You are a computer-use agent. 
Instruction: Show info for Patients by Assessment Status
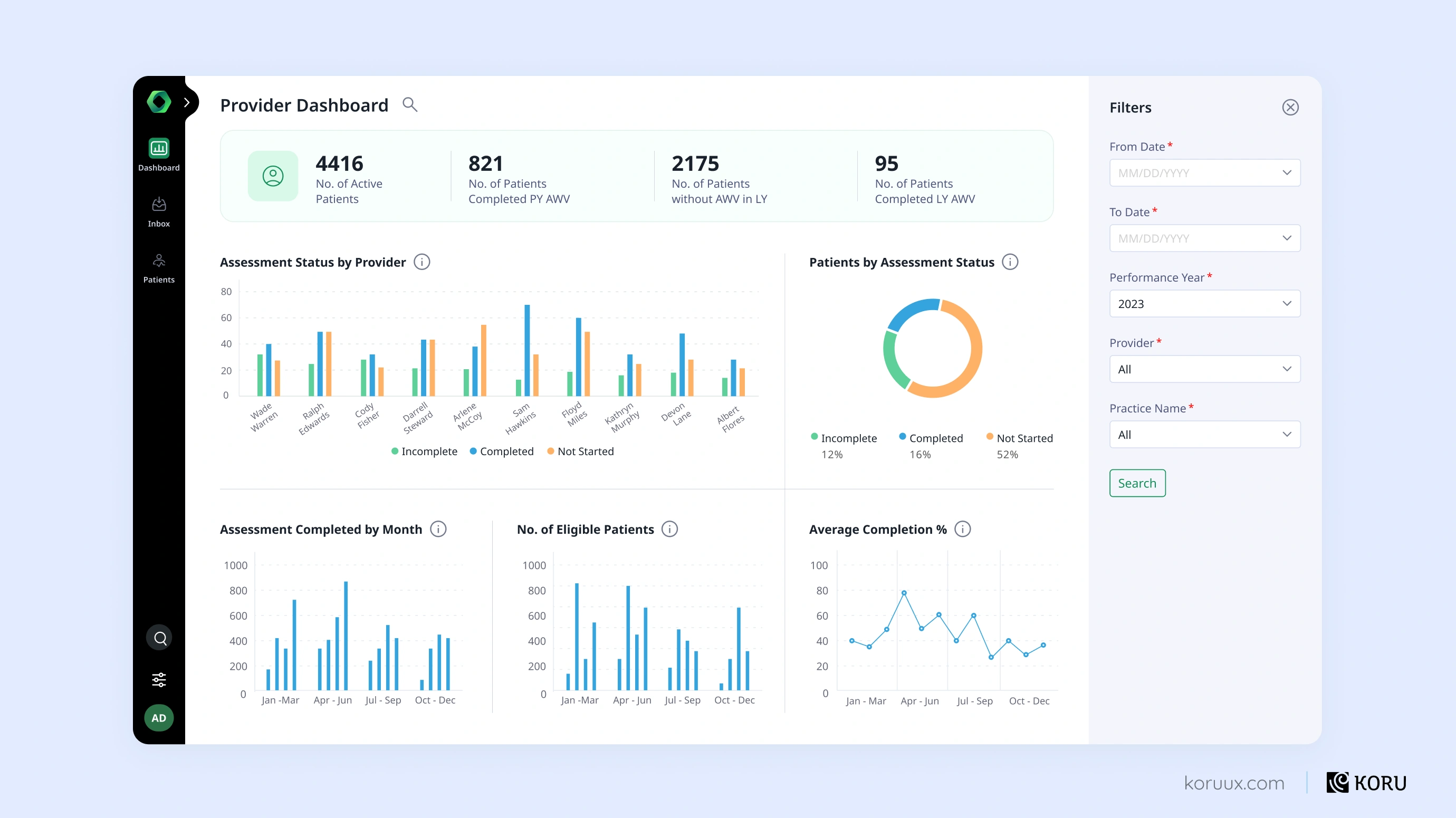(1010, 262)
